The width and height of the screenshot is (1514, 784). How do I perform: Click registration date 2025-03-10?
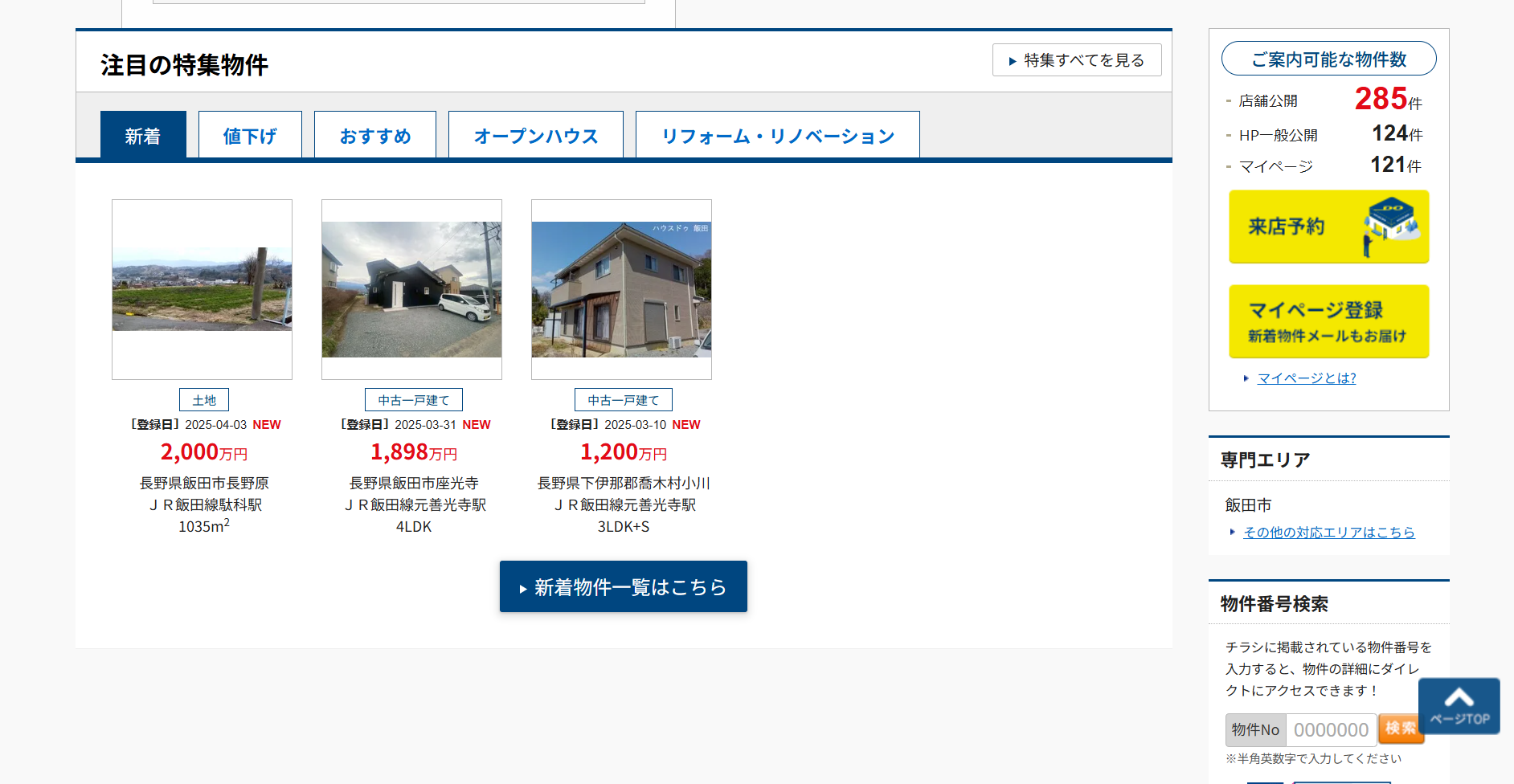coord(635,425)
